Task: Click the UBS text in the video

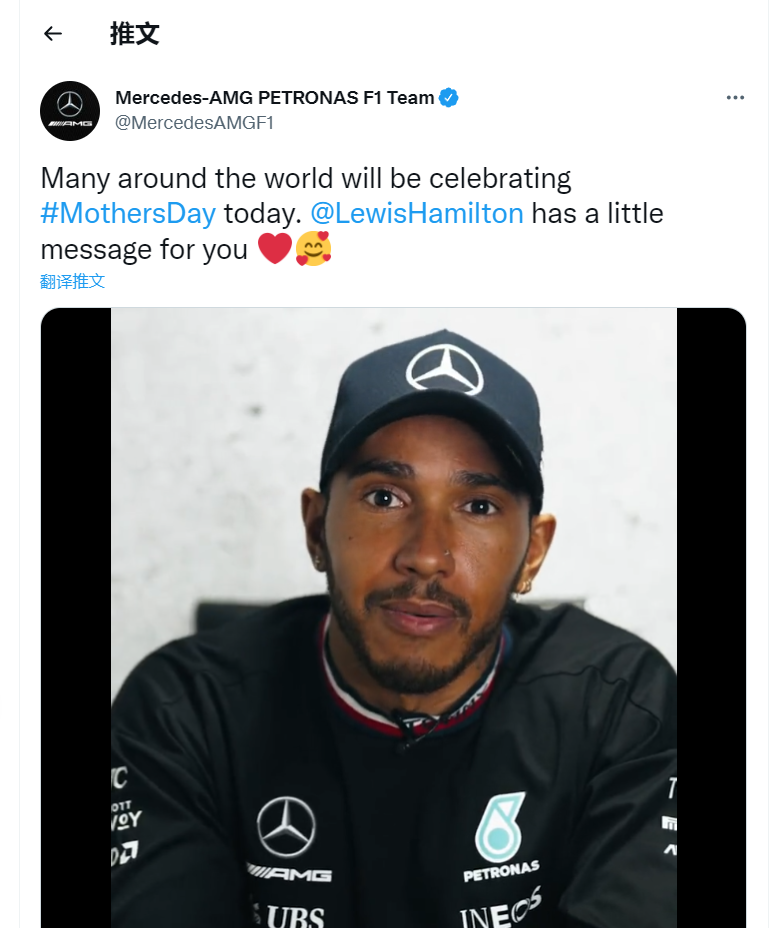Action: click(x=295, y=915)
